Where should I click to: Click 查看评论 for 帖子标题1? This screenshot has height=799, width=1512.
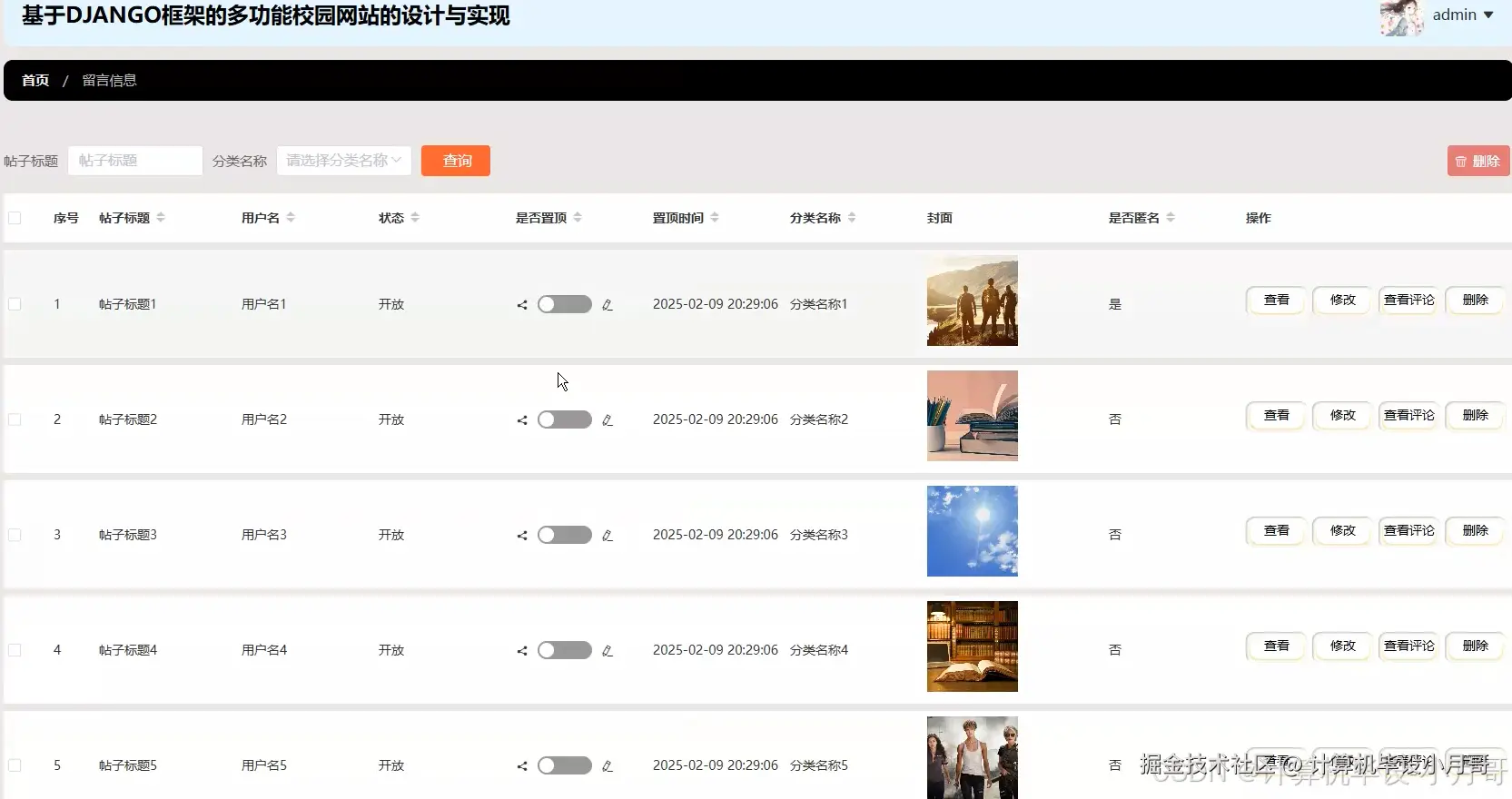click(x=1408, y=300)
